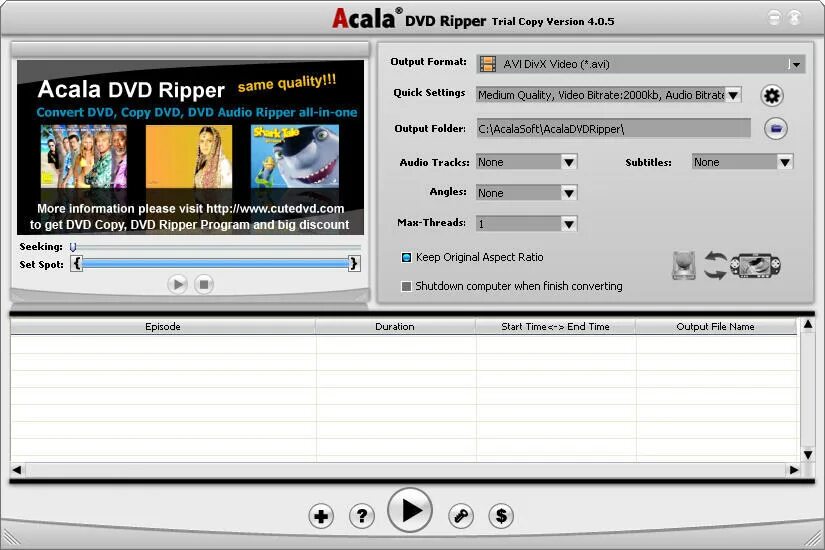Open advanced settings gear icon
Viewport: 825px width, 550px height.
pos(772,96)
